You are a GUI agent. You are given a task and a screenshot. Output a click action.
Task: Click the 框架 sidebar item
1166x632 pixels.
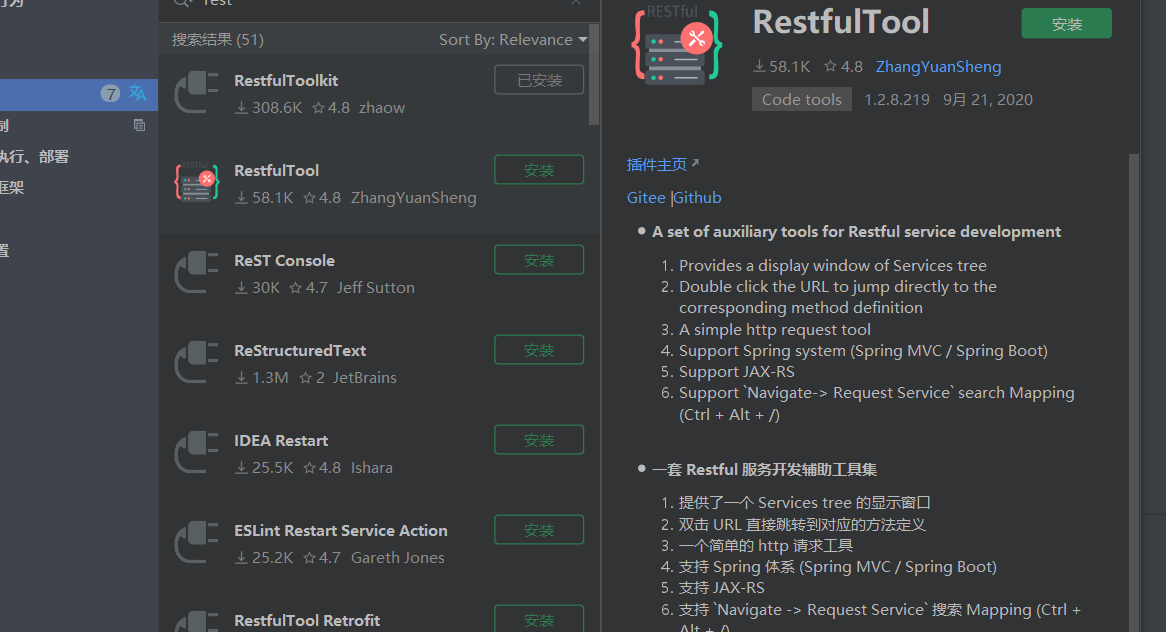coord(12,187)
